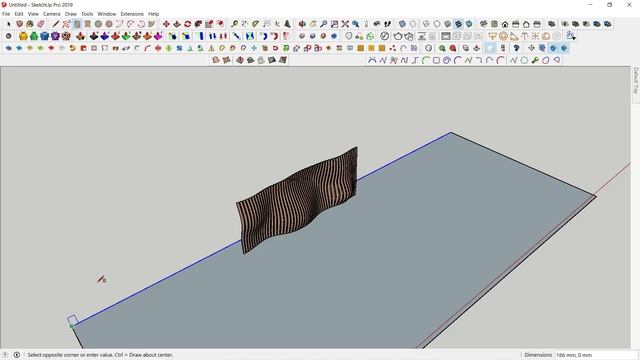Select the Protractor tool
The width and height of the screenshot is (640, 360).
256,24
